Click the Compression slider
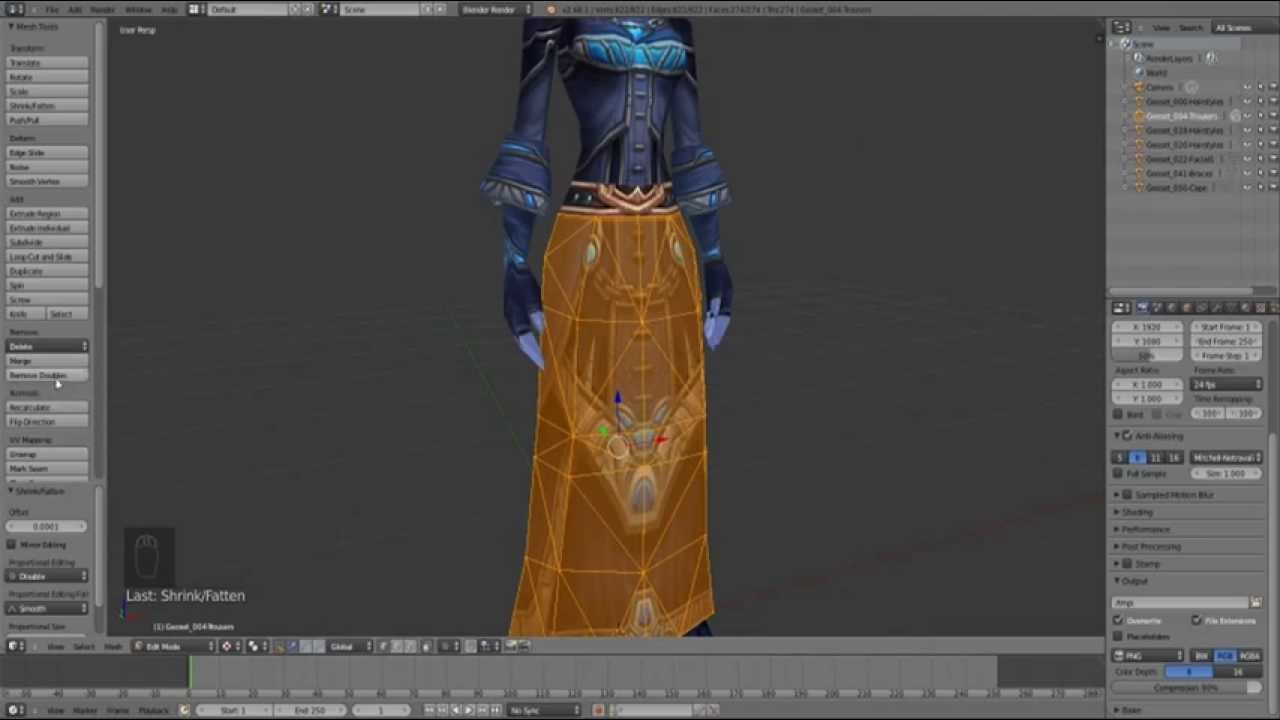Screen dimensions: 1280x720 click(x=1188, y=687)
